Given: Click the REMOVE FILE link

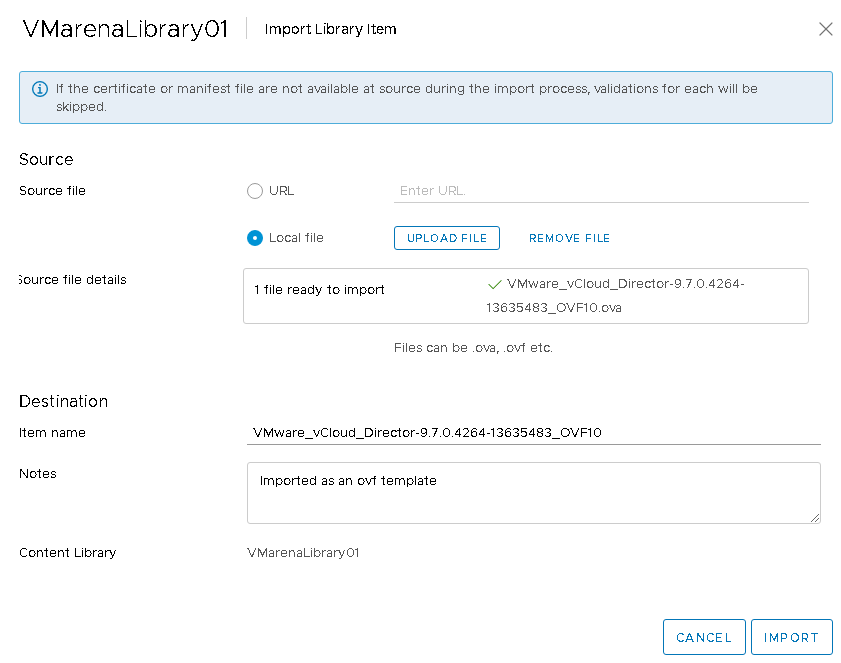Looking at the screenshot, I should (x=569, y=238).
